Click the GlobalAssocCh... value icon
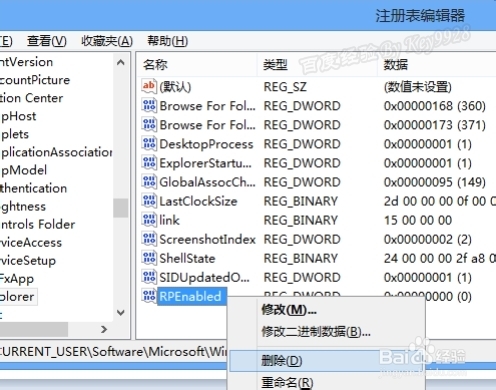Viewport: 496px width, 390px height. tap(149, 182)
